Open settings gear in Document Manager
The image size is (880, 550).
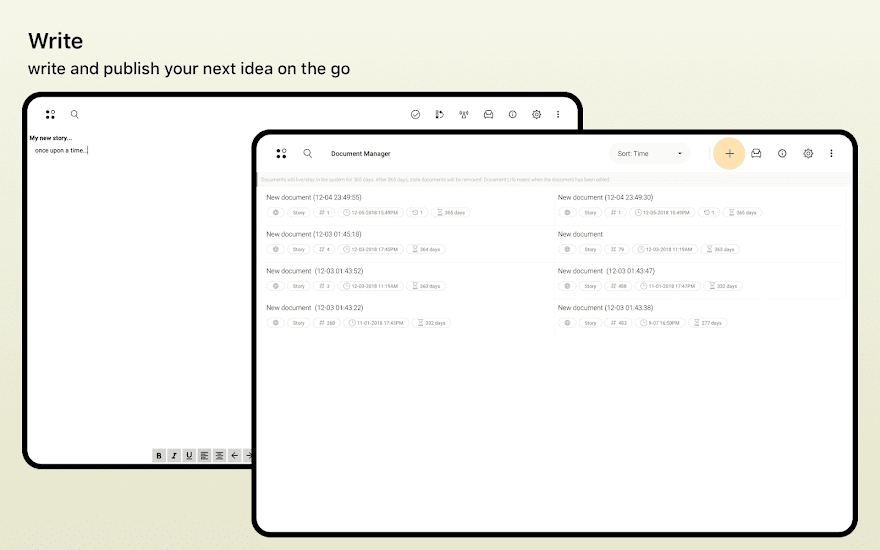point(808,153)
